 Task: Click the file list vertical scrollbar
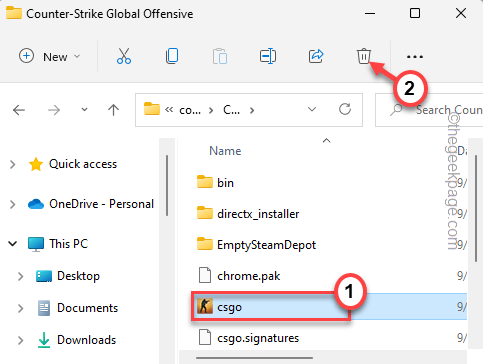(476, 208)
